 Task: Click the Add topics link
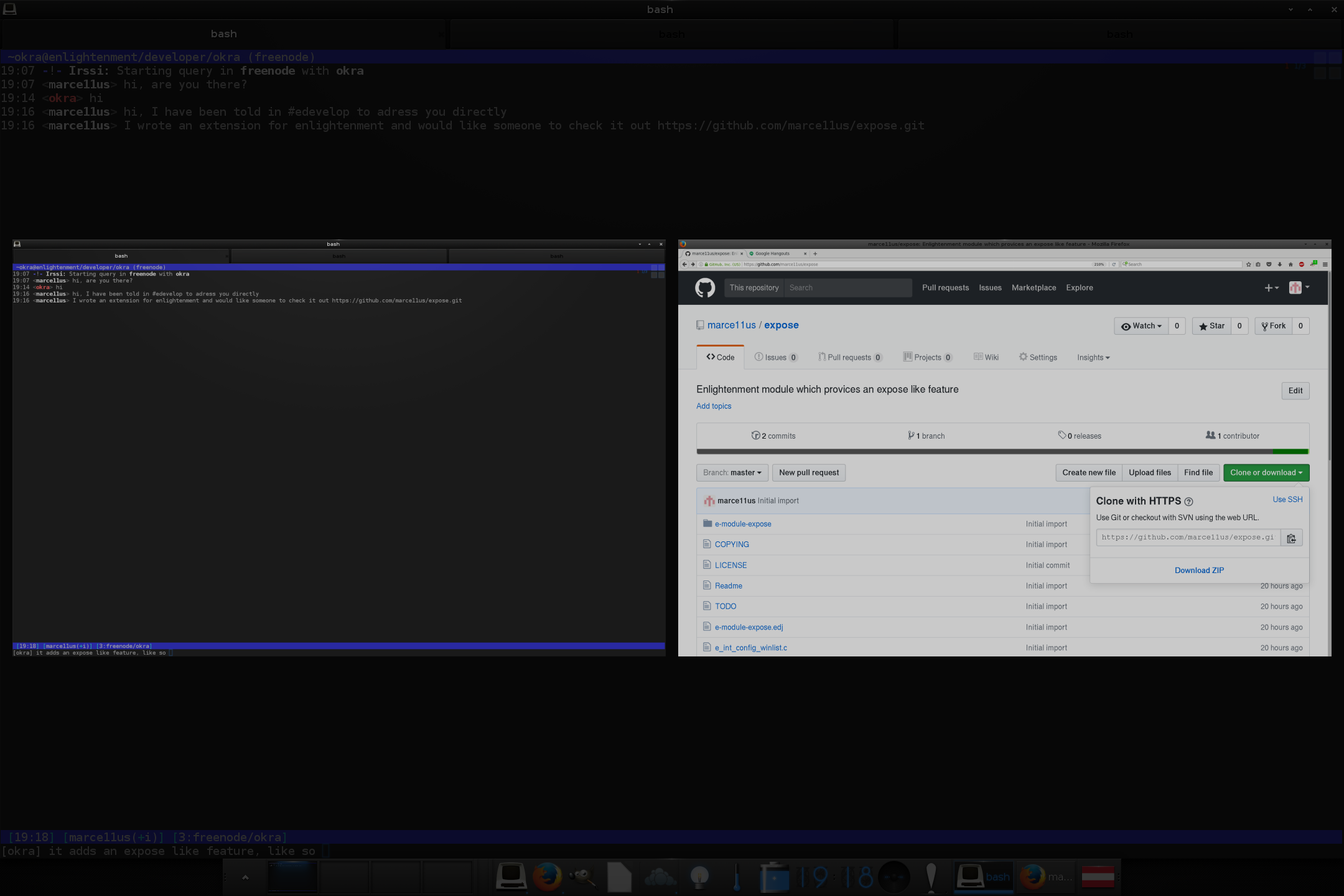click(x=714, y=406)
